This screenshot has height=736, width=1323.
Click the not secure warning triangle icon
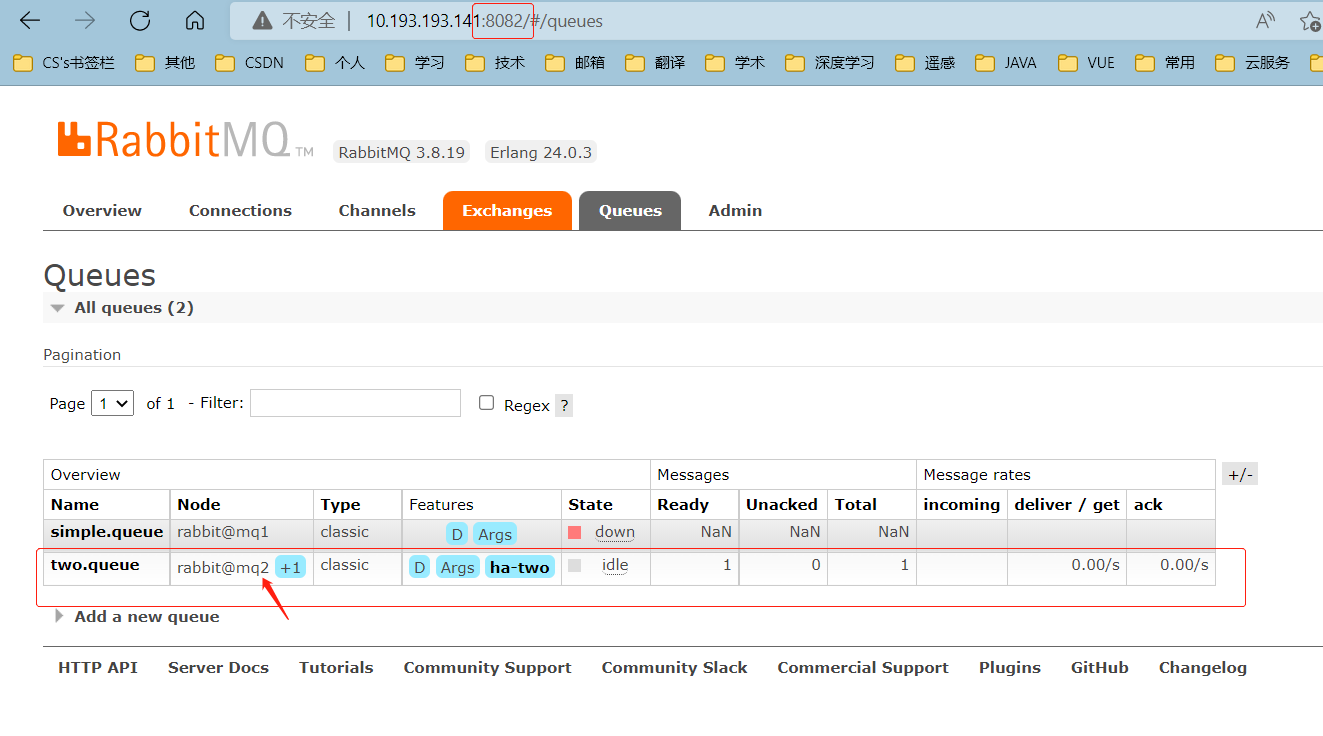pos(261,20)
